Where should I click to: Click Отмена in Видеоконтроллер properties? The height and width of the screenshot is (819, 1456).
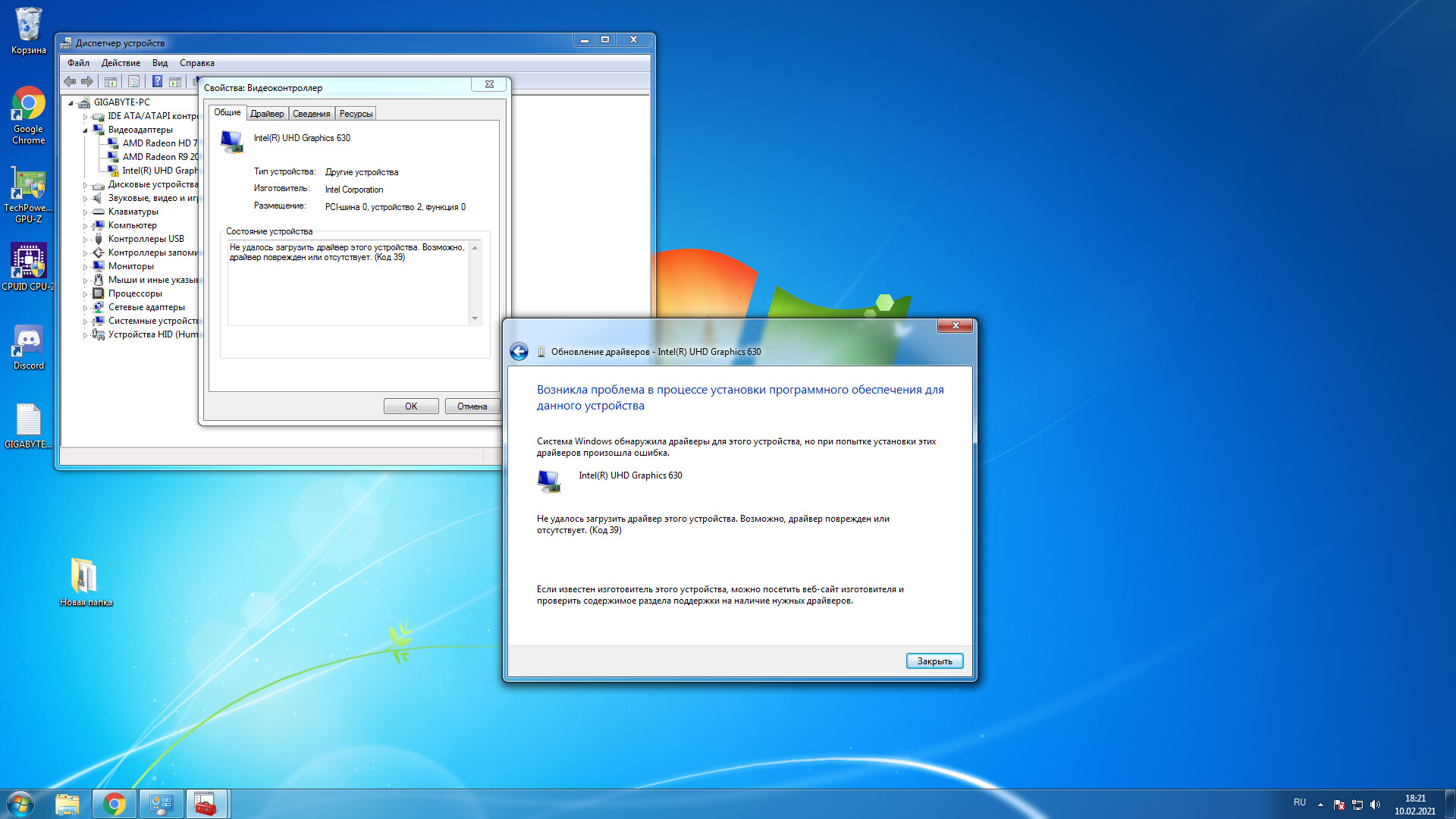(x=472, y=406)
